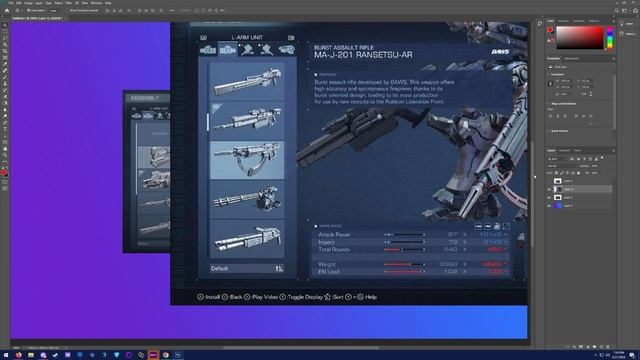Show the hidden topmost layer
This screenshot has height=360, width=640.
click(x=549, y=181)
